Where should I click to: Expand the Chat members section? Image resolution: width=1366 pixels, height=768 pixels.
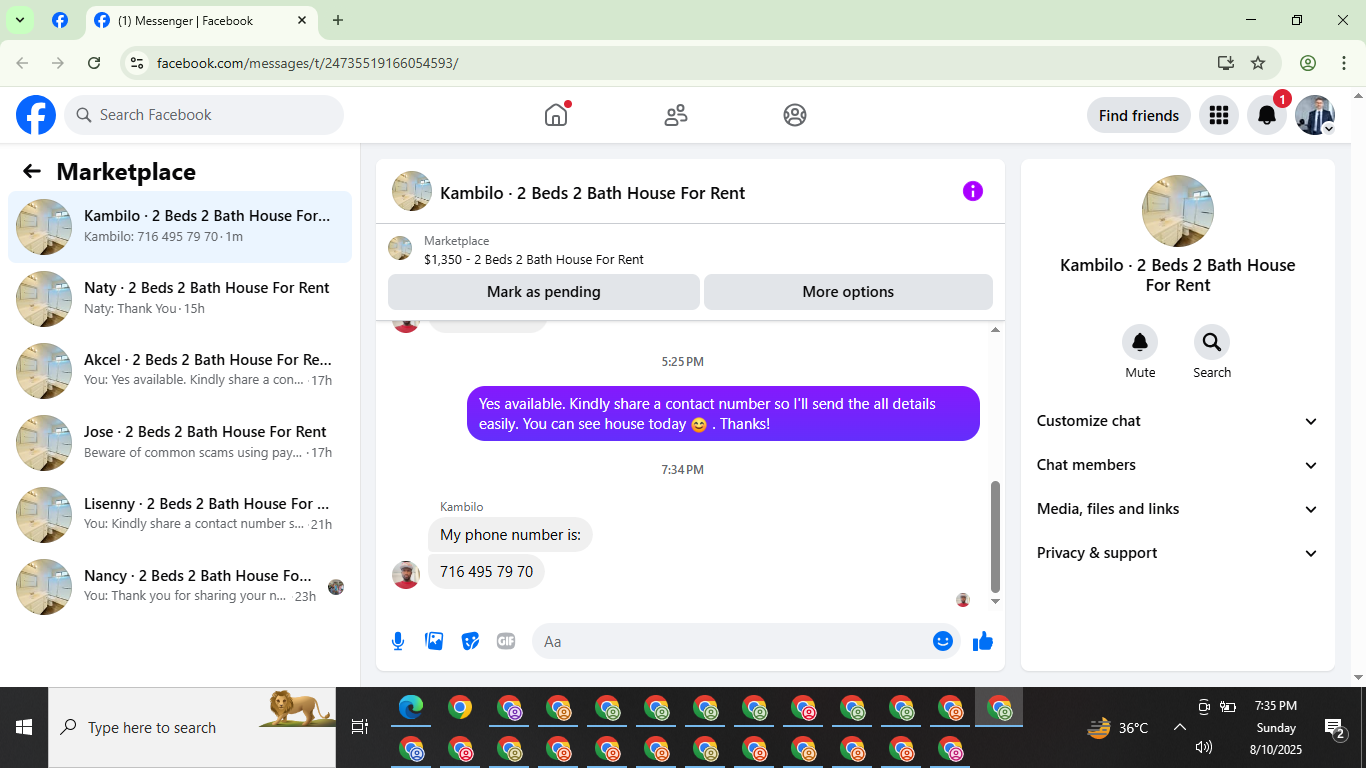(x=1178, y=465)
